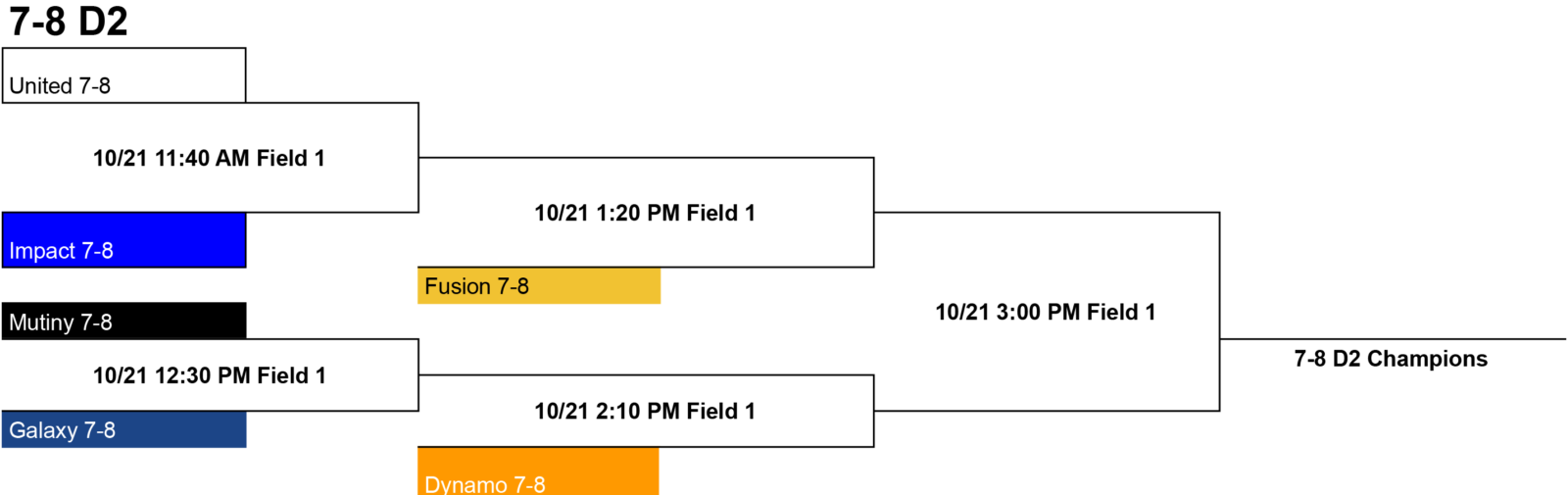This screenshot has height=495, width=1568.
Task: Open the 10/21 12:30 PM Field 1 game
Action: tap(209, 375)
